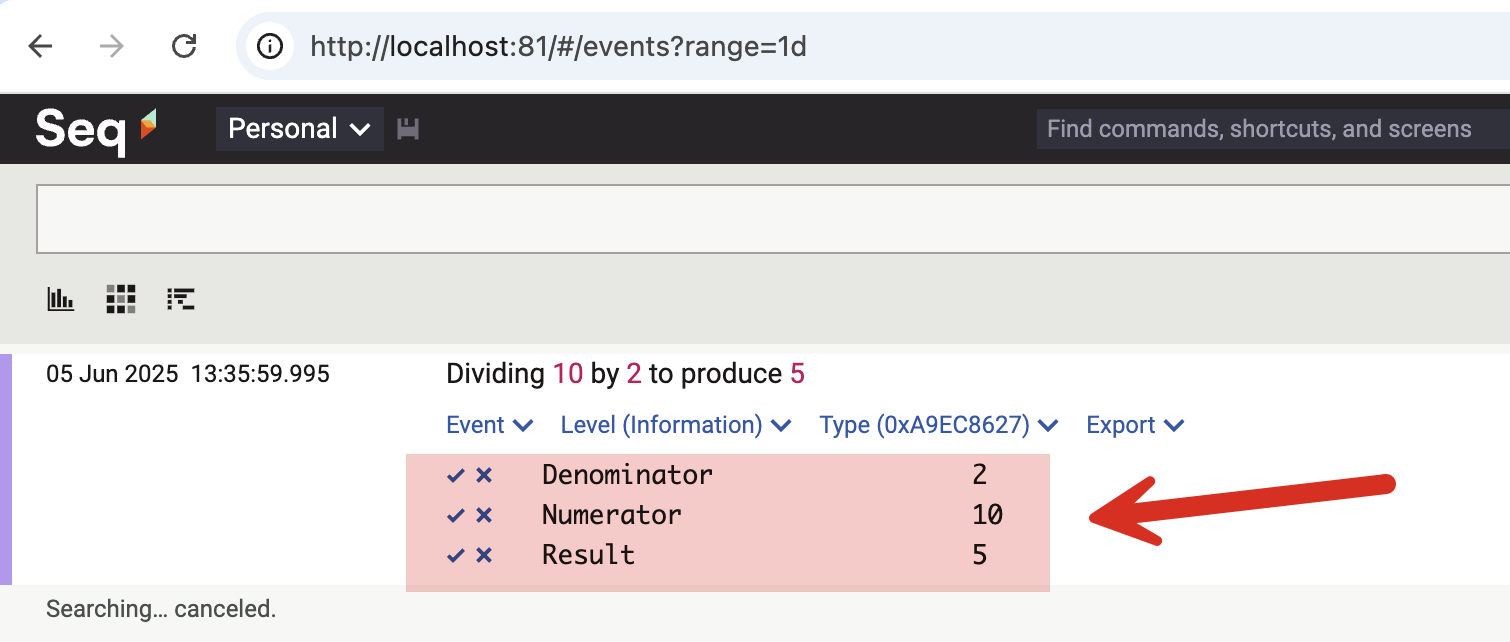Click the site information icon
Screen dimensions: 1510x642
pos(270,46)
